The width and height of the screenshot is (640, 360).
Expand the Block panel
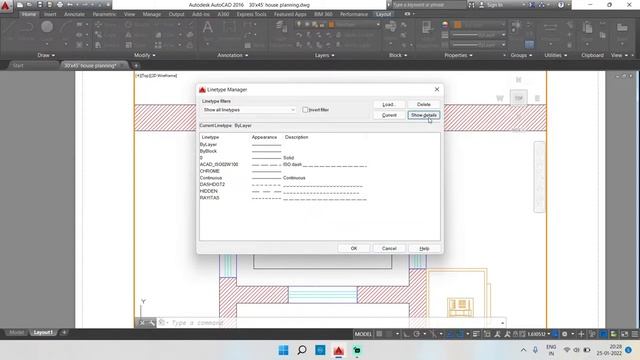(398, 55)
